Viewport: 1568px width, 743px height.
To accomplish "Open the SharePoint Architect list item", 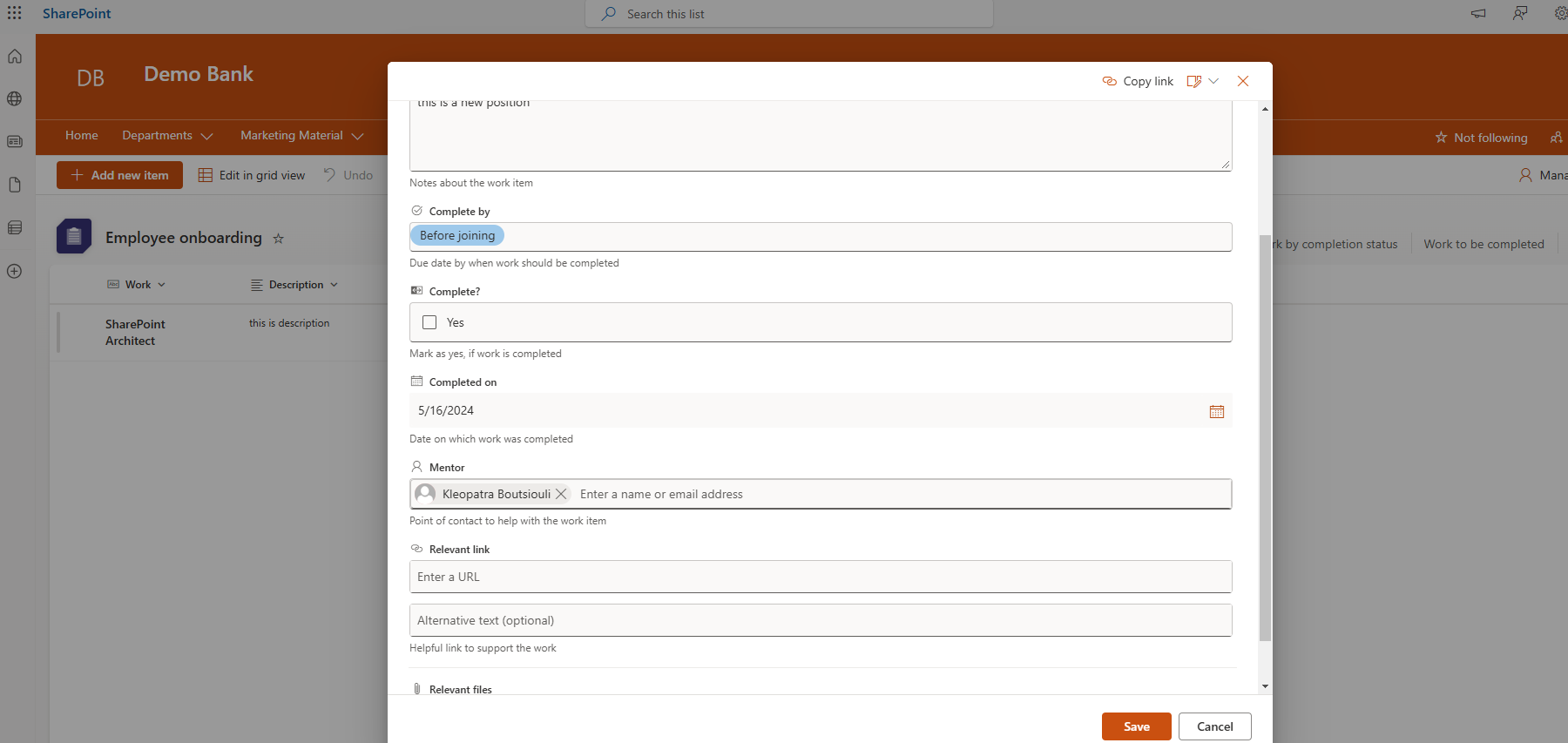I will tap(135, 333).
